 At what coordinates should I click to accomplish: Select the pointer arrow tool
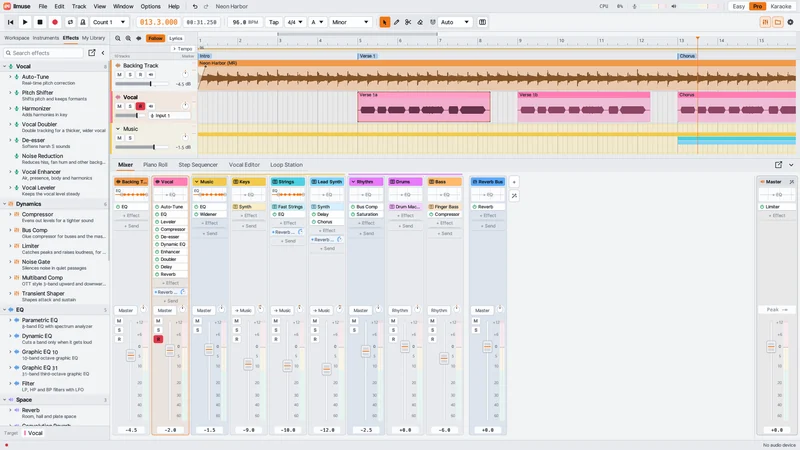(385, 22)
